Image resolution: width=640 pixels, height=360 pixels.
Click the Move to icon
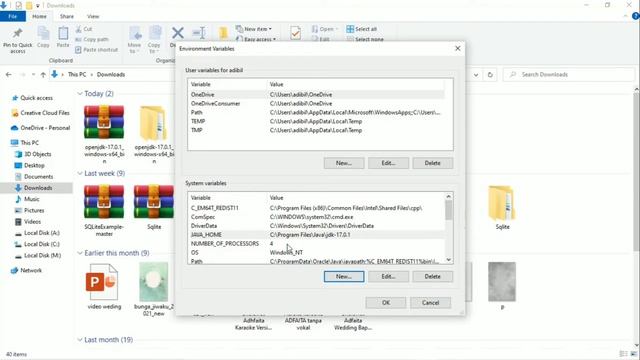click(x=135, y=33)
